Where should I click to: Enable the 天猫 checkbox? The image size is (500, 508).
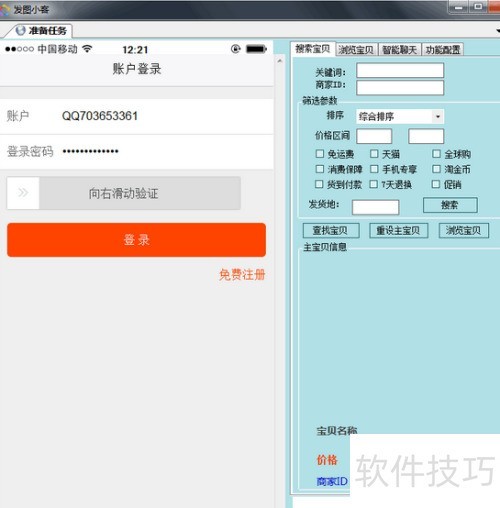[x=374, y=154]
